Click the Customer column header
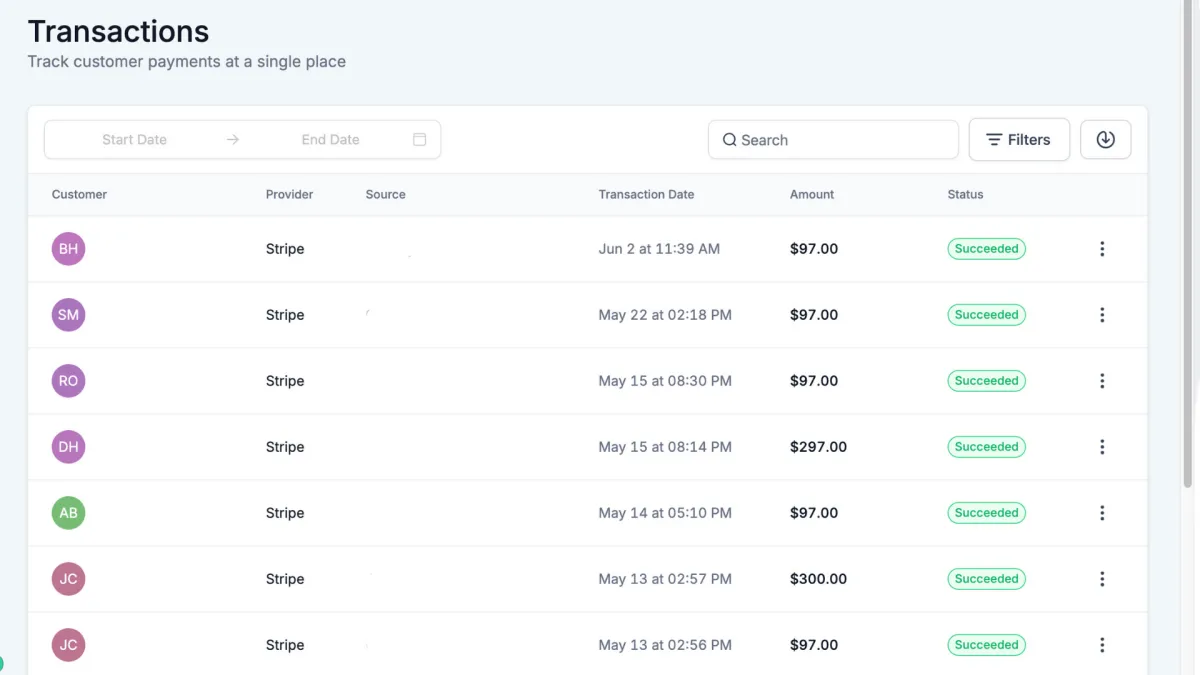This screenshot has width=1200, height=675. pos(79,194)
